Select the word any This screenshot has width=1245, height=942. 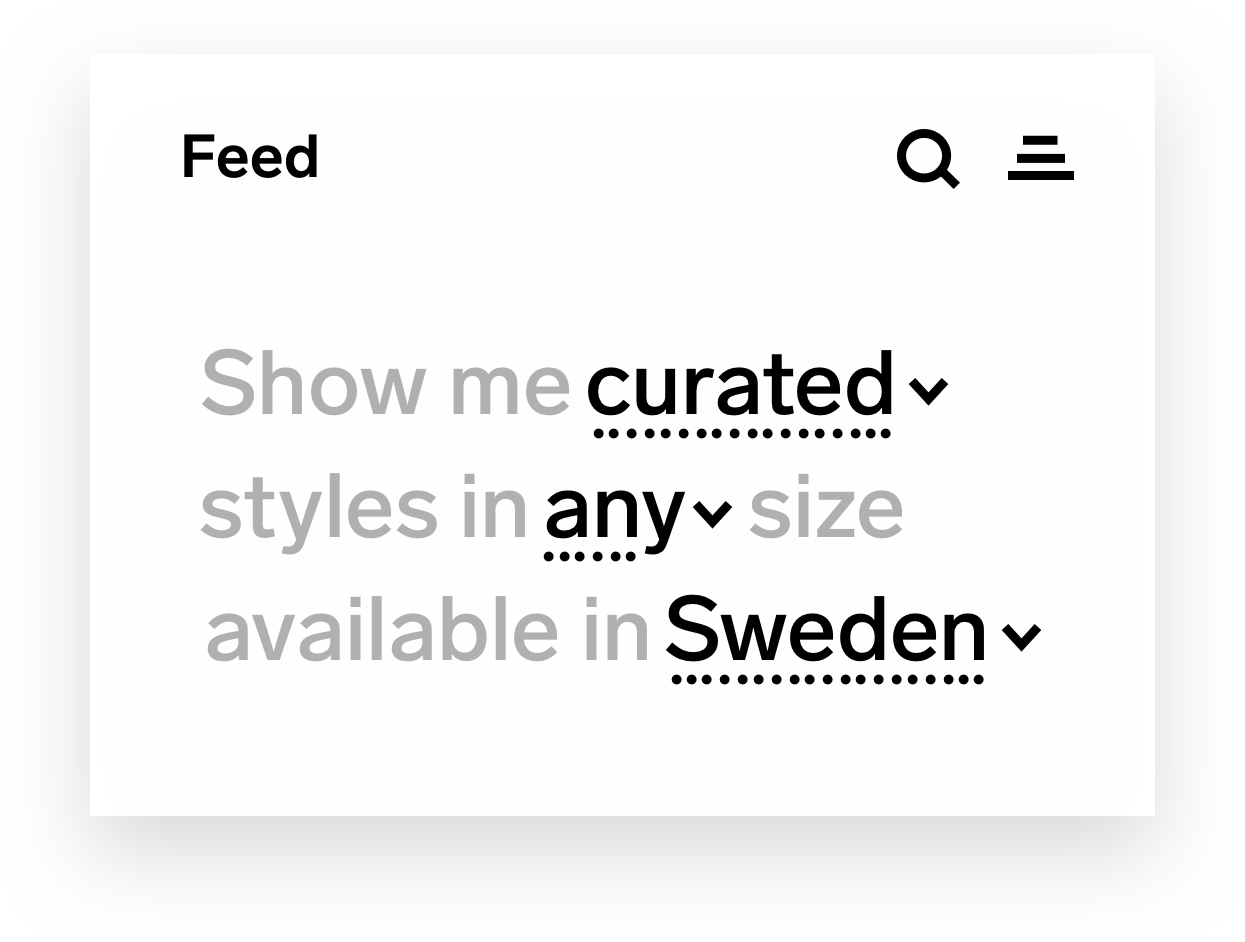614,510
